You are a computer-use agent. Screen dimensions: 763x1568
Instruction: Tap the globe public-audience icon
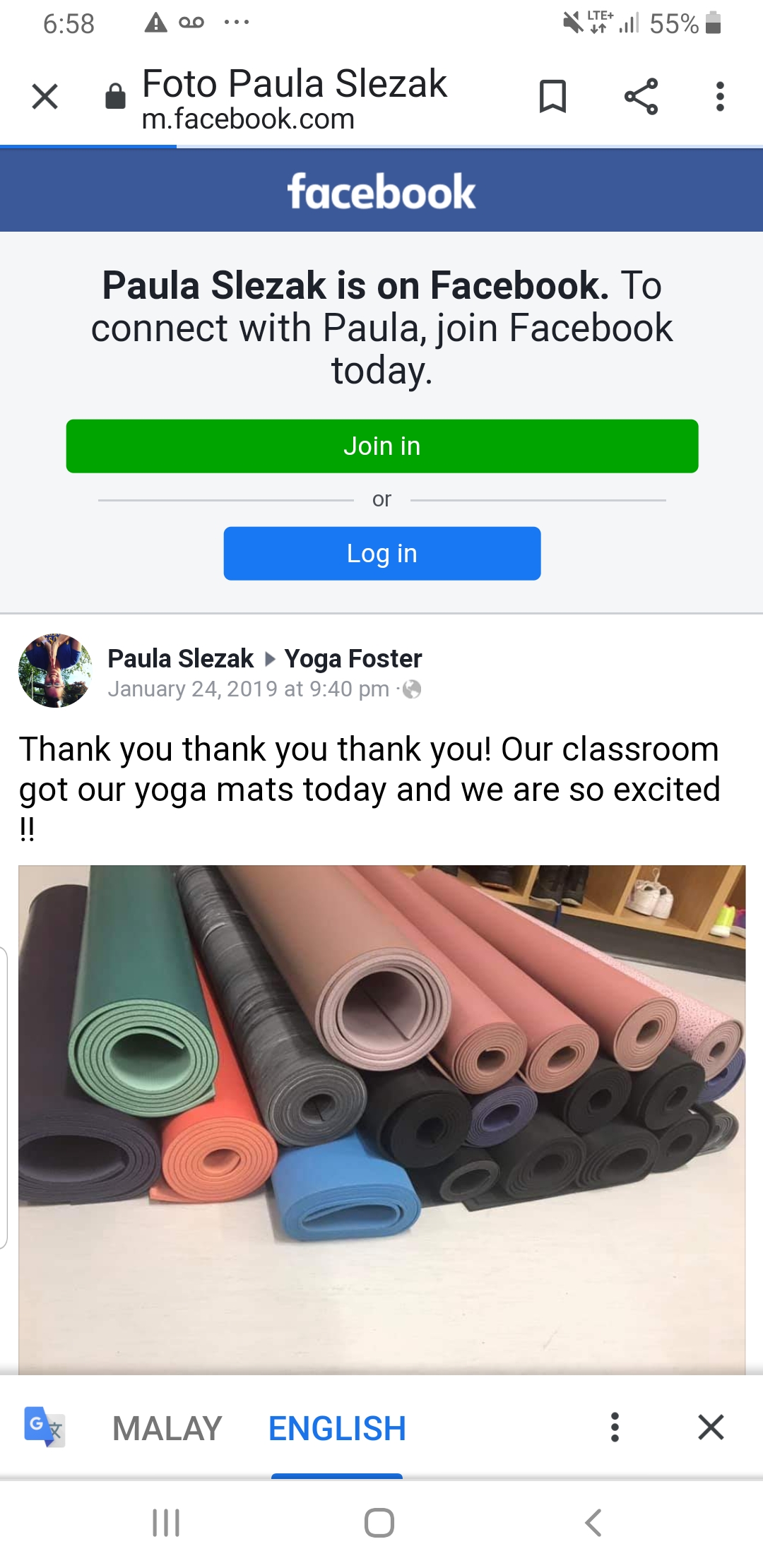[x=412, y=689]
